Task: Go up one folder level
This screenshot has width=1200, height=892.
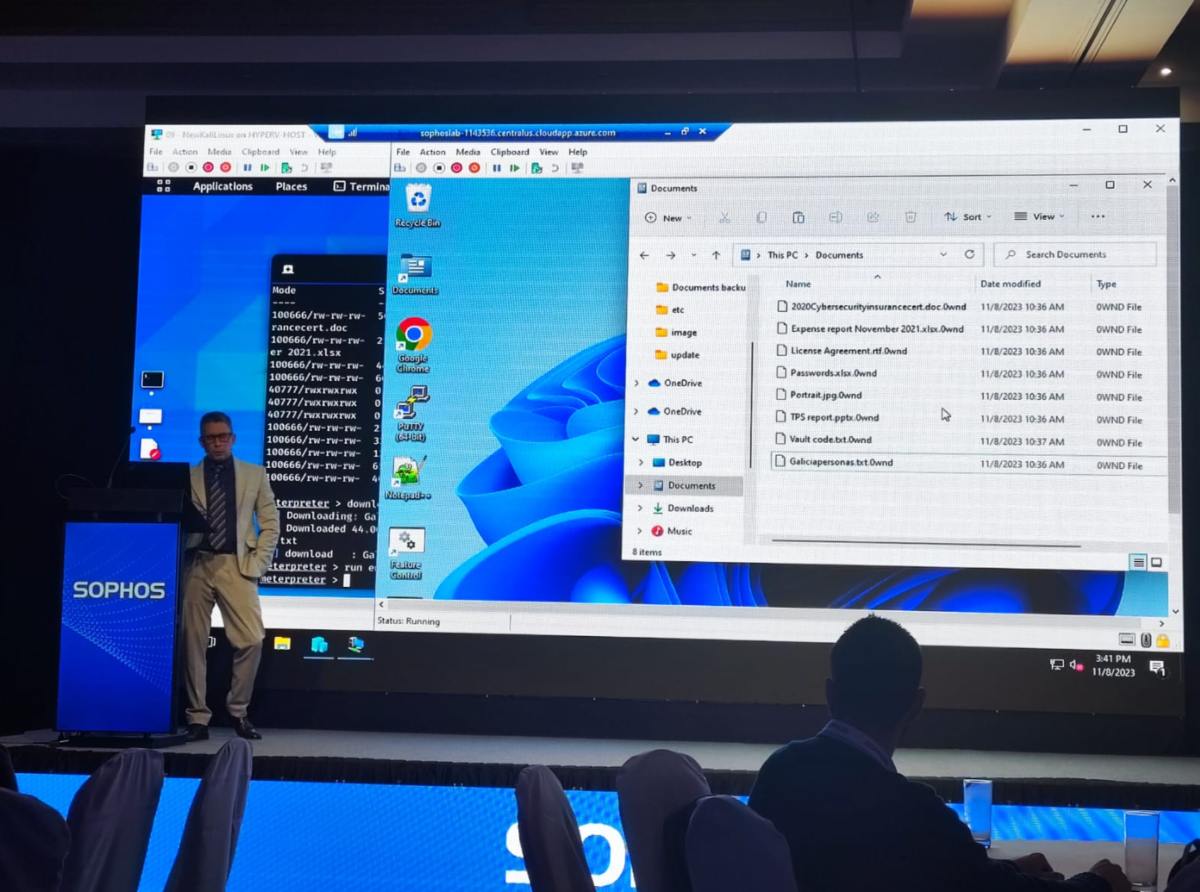Action: tap(716, 255)
